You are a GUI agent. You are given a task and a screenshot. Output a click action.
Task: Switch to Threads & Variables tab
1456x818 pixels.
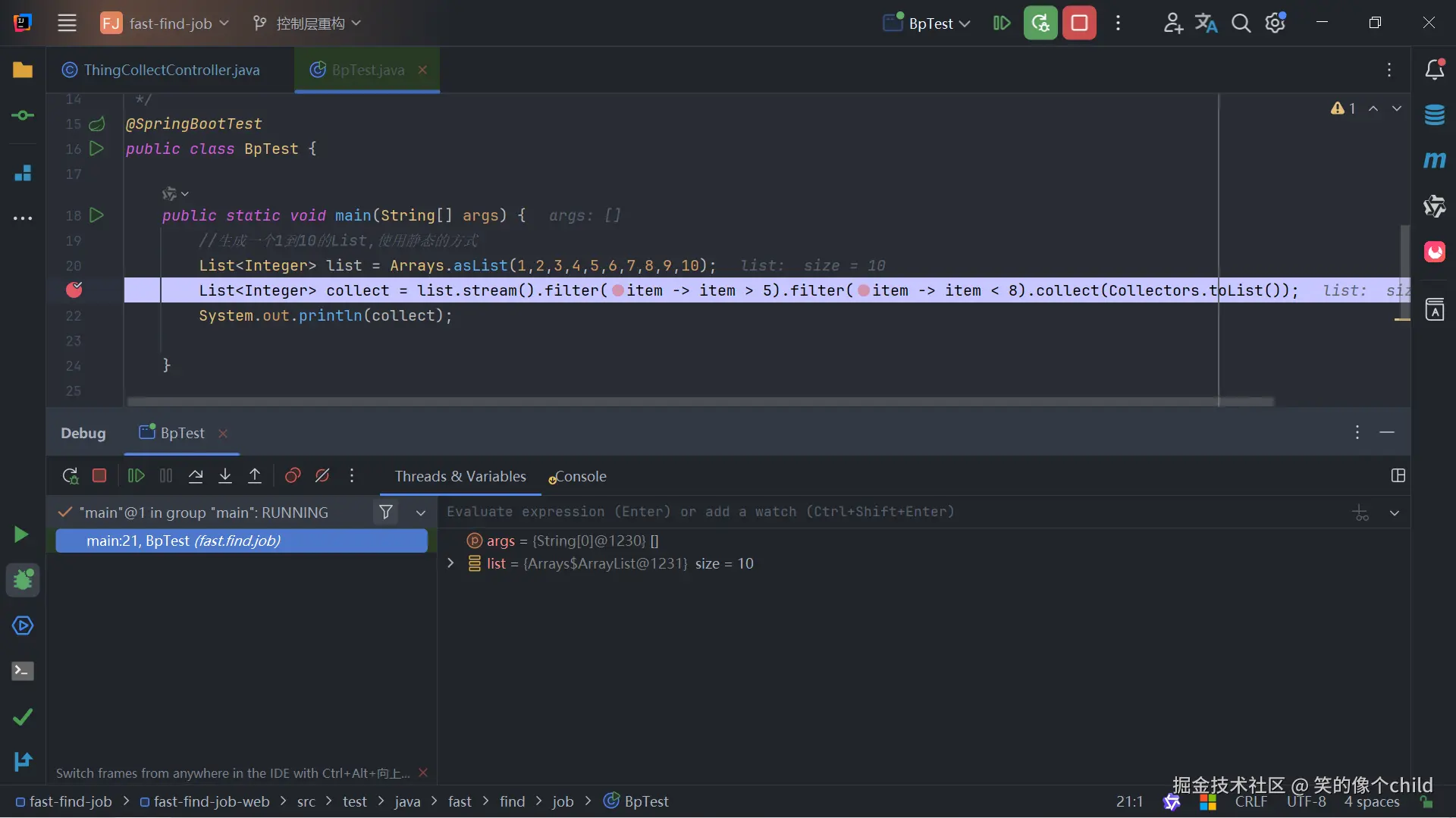pos(460,476)
